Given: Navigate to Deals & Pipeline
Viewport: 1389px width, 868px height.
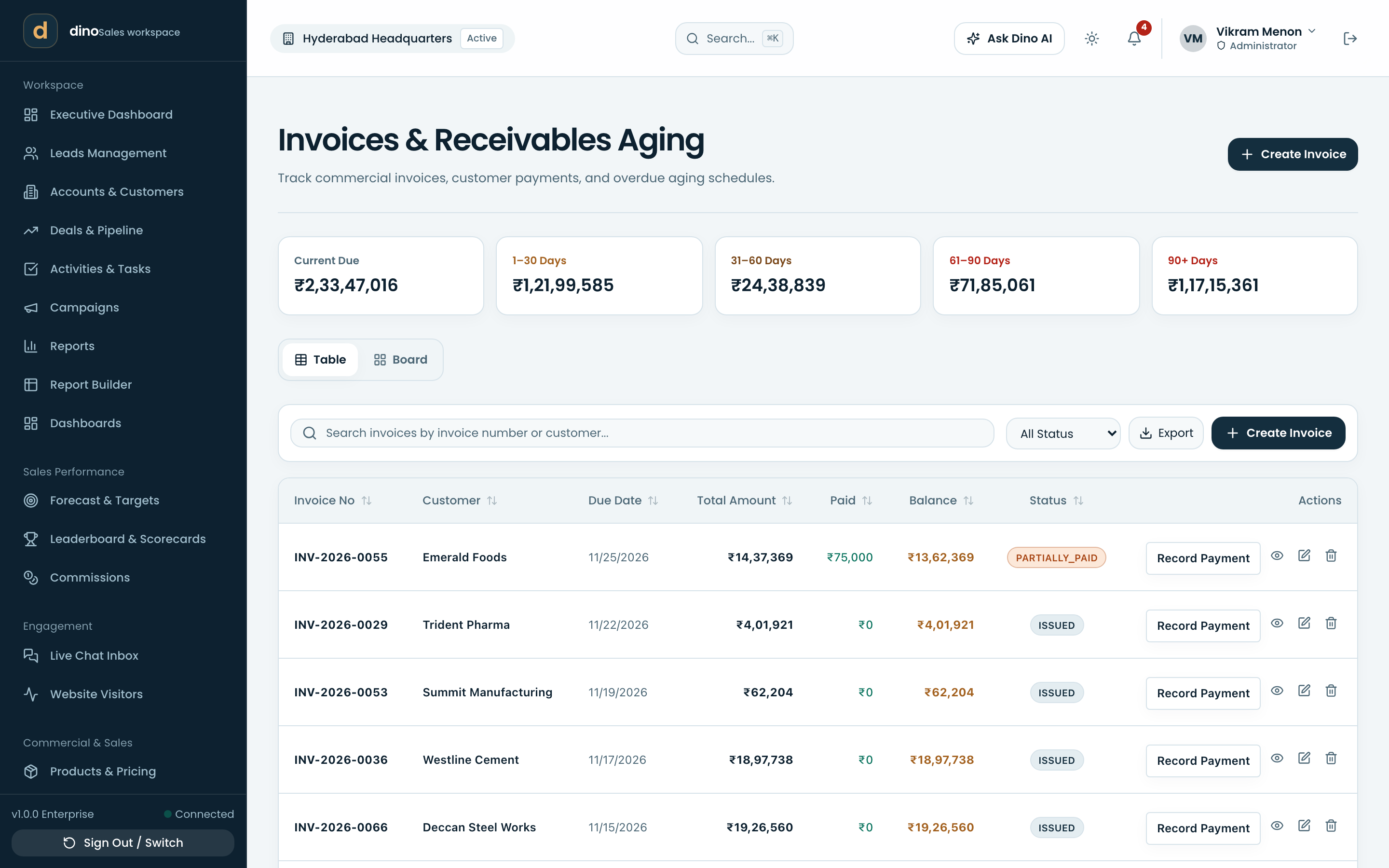Looking at the screenshot, I should (x=123, y=230).
